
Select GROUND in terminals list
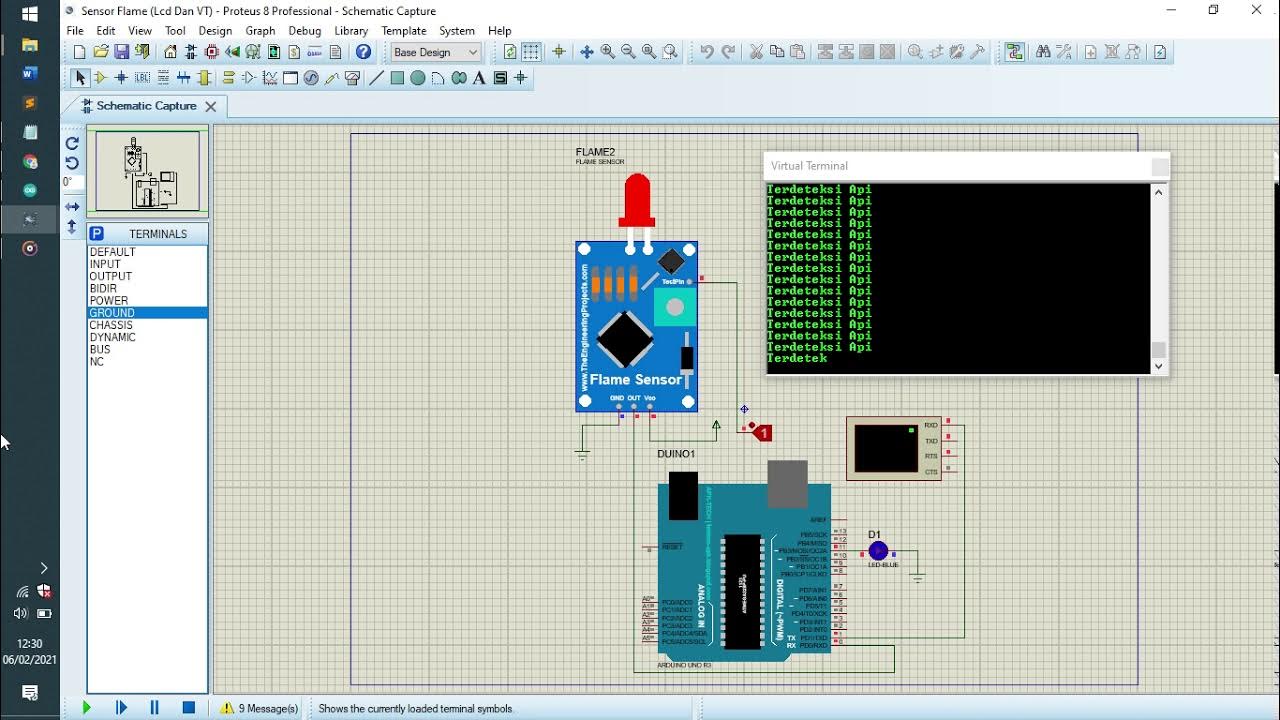(147, 313)
